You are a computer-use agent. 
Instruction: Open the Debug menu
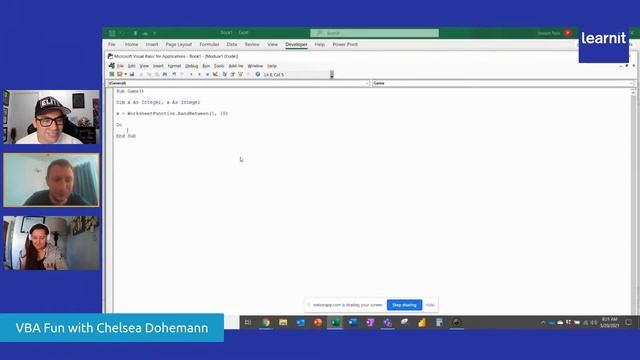click(x=191, y=66)
